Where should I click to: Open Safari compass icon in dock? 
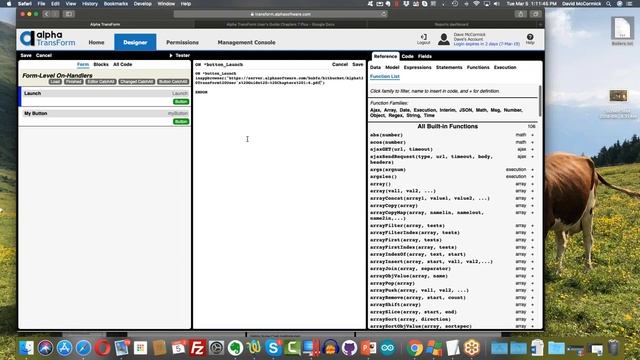[x=84, y=348]
